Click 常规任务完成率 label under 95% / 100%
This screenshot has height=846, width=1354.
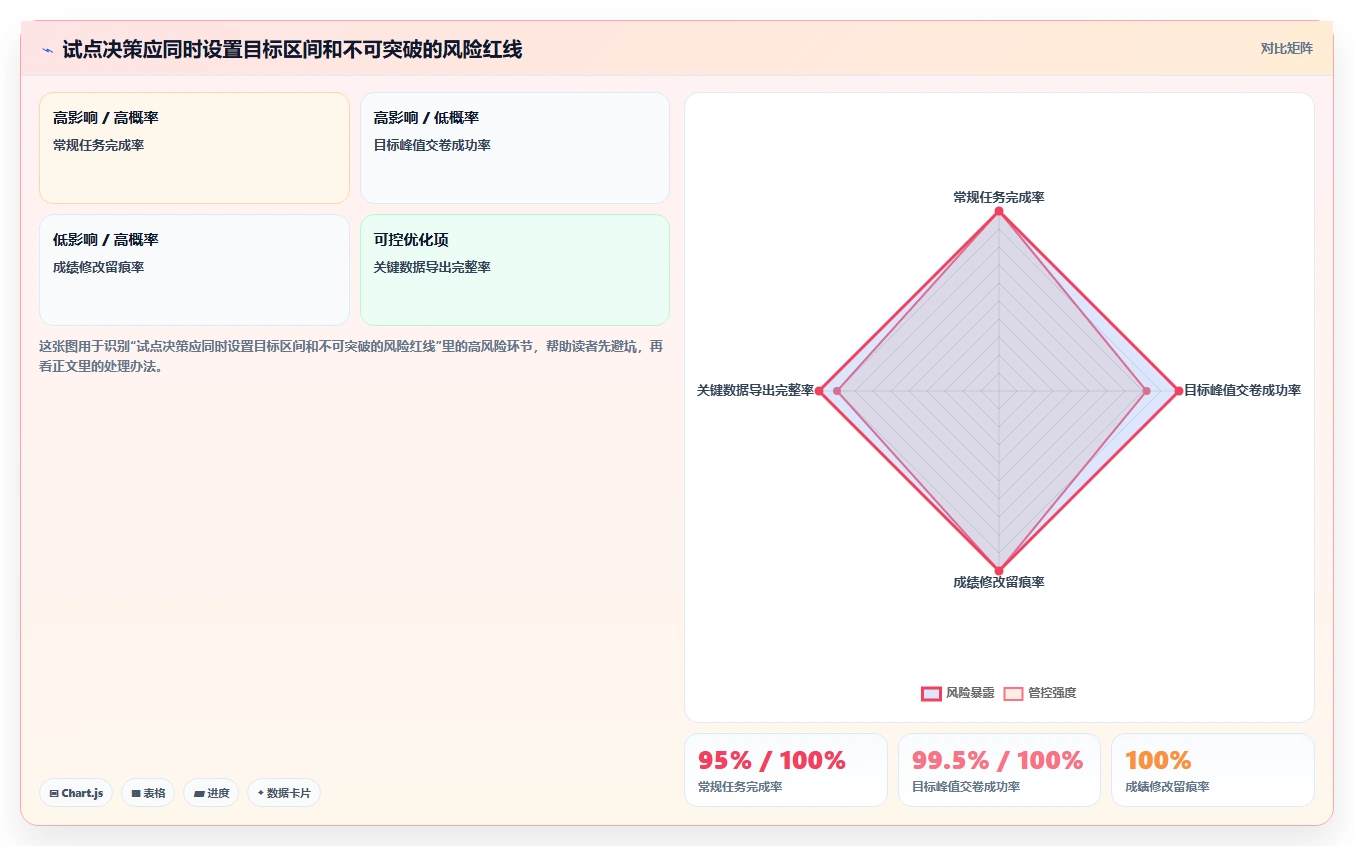point(740,787)
